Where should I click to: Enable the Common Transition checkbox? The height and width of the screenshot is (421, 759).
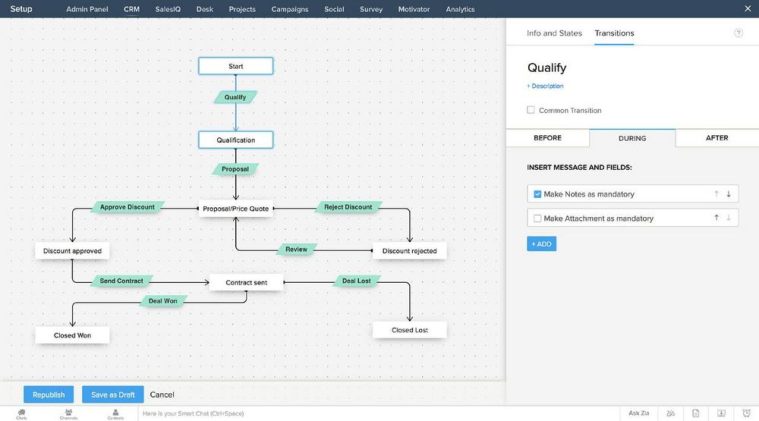click(x=531, y=110)
